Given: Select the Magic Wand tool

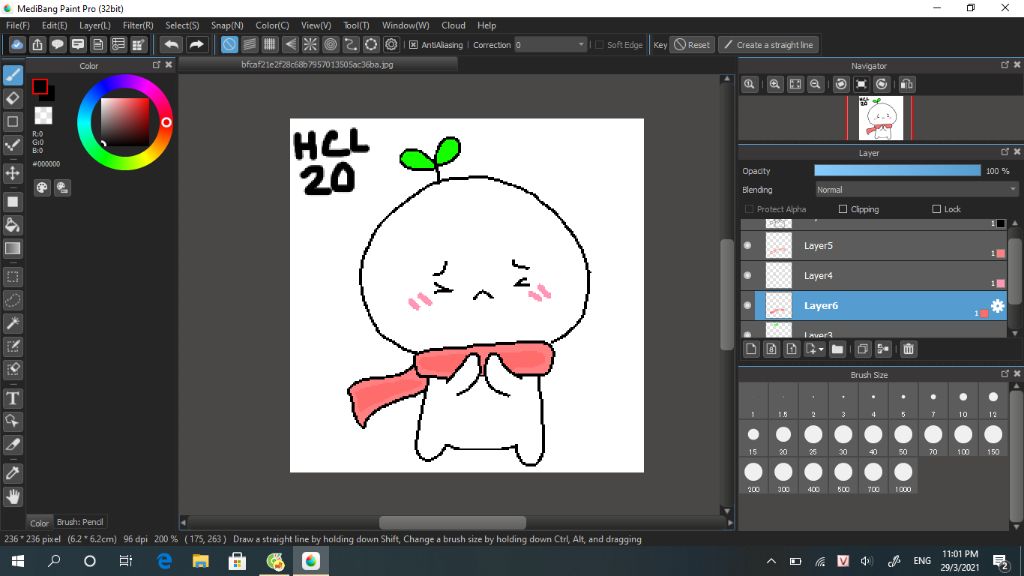Looking at the screenshot, I should 13,323.
